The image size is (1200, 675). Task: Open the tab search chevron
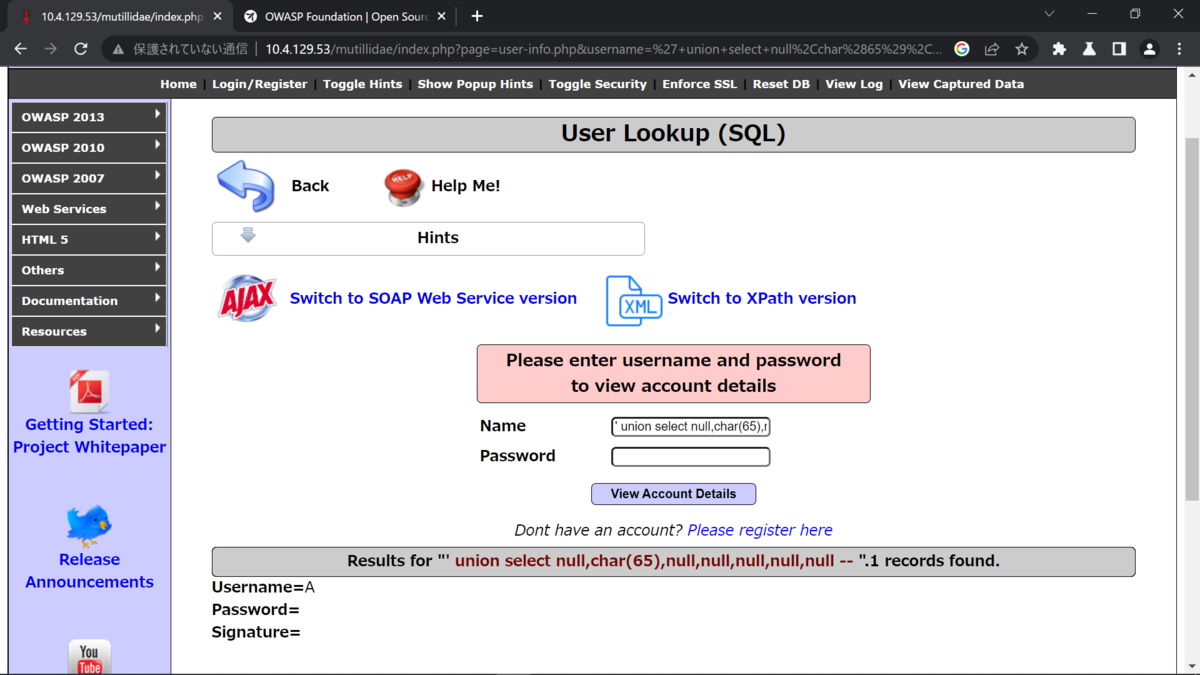[1049, 15]
